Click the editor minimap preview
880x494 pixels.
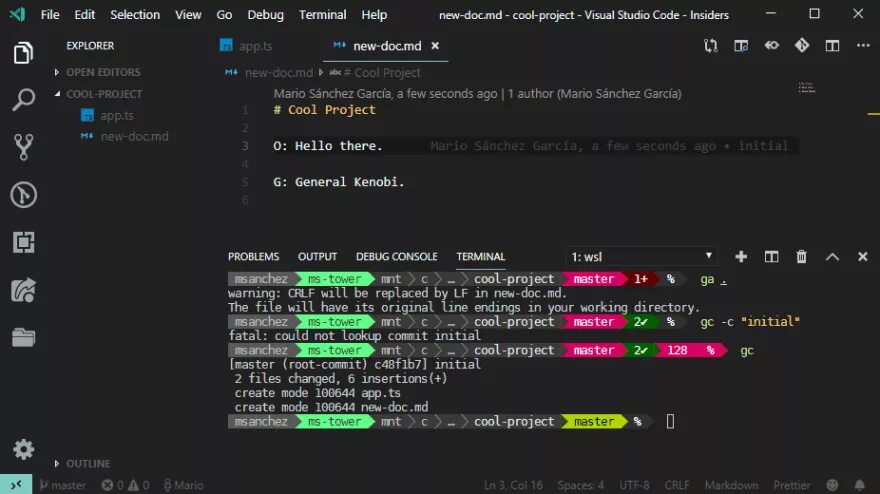(807, 87)
